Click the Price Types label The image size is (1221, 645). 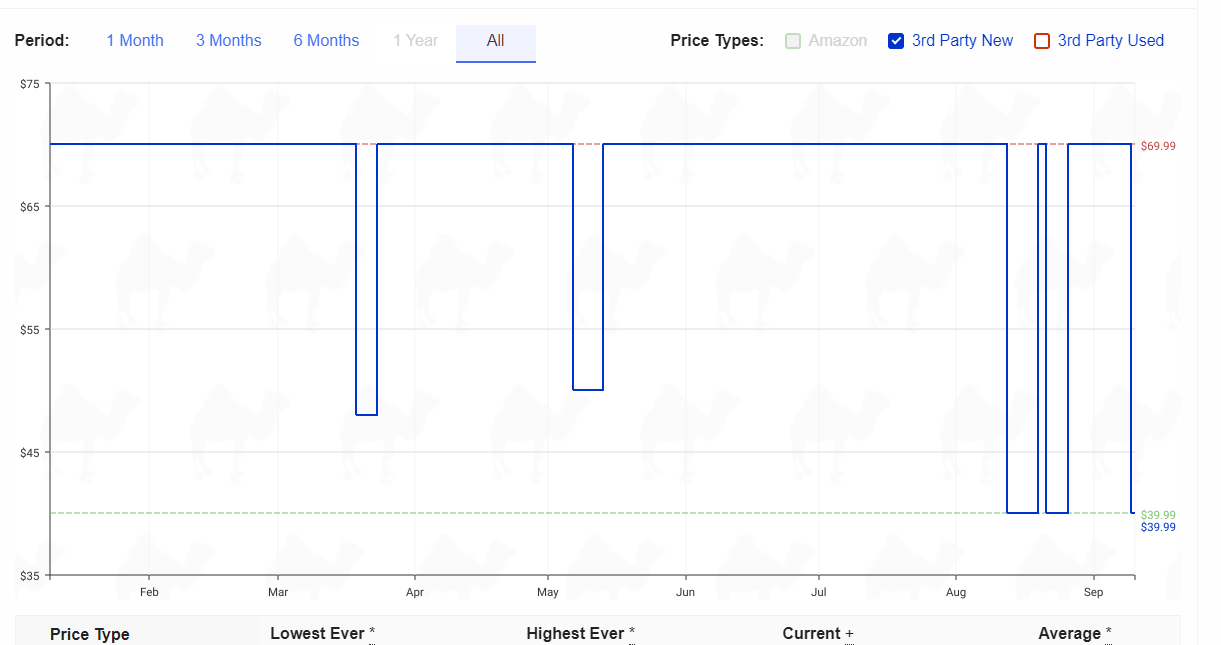(x=717, y=41)
